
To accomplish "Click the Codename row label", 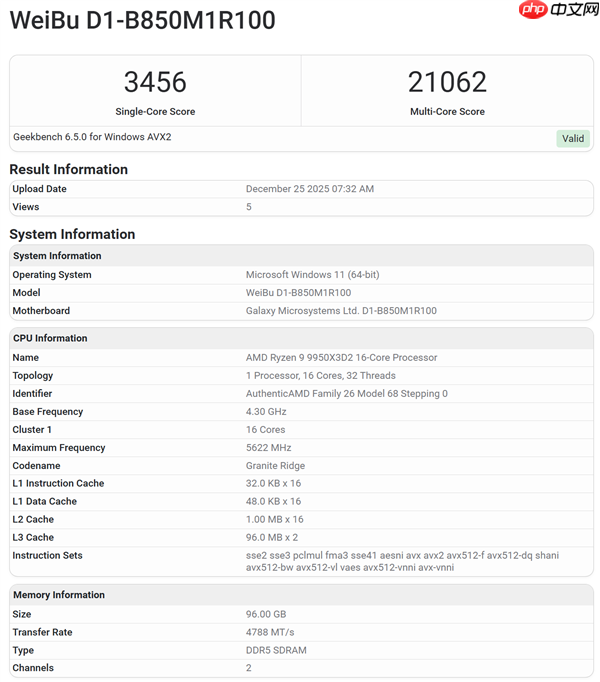I will [37, 465].
